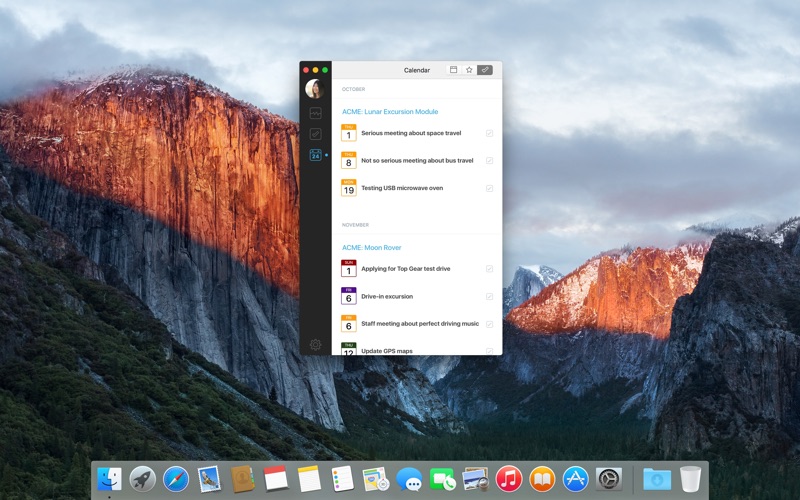Open Messages from the Dock
The height and width of the screenshot is (500, 800).
point(409,480)
